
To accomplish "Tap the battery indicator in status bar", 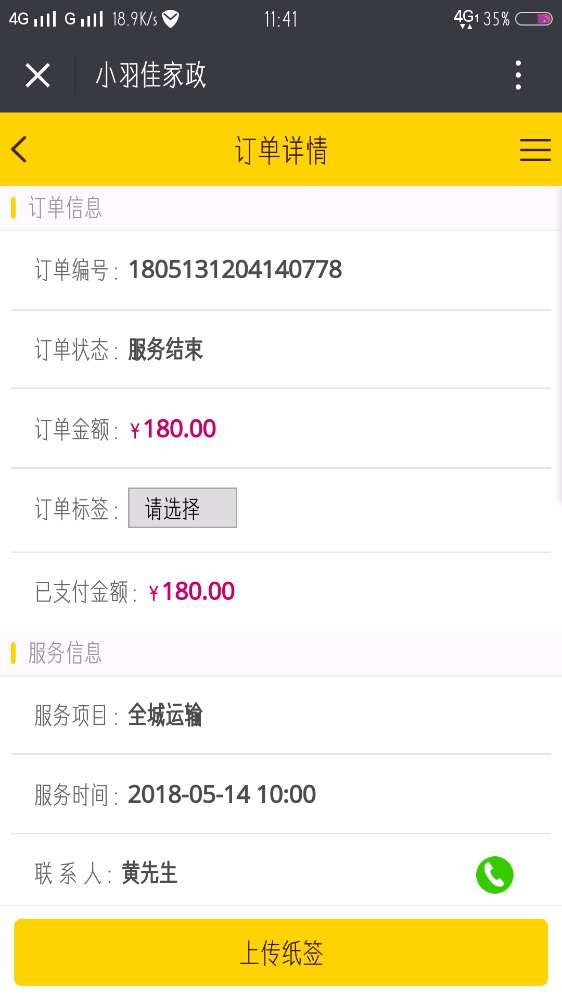I will tap(533, 19).
